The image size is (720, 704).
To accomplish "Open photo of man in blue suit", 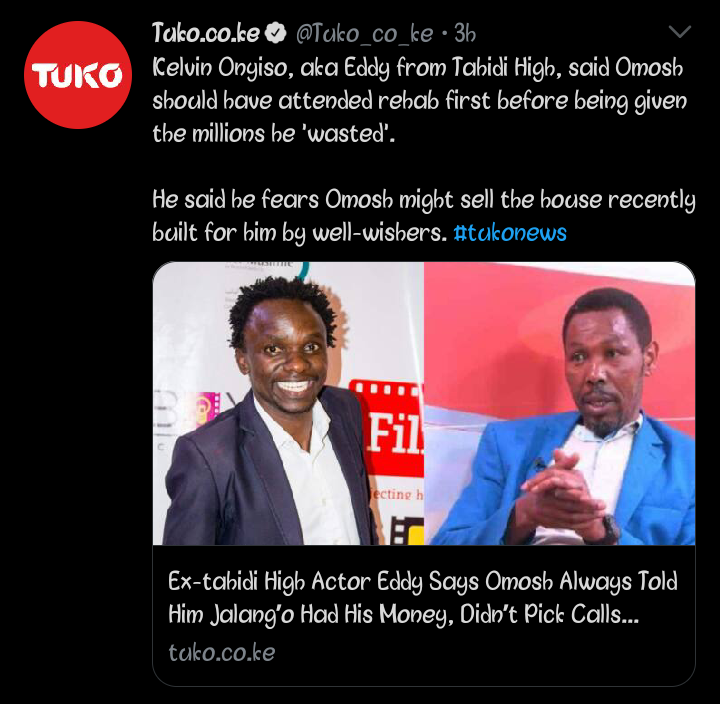I will tap(559, 403).
